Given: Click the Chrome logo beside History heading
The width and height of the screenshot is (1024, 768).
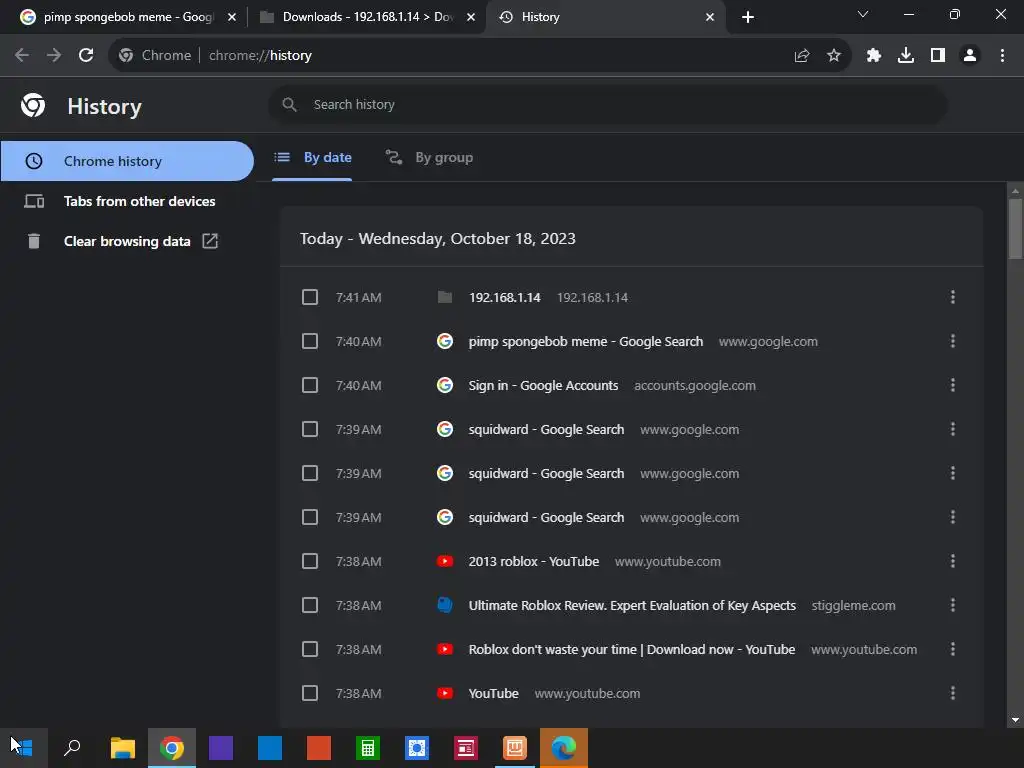Looking at the screenshot, I should [x=33, y=105].
